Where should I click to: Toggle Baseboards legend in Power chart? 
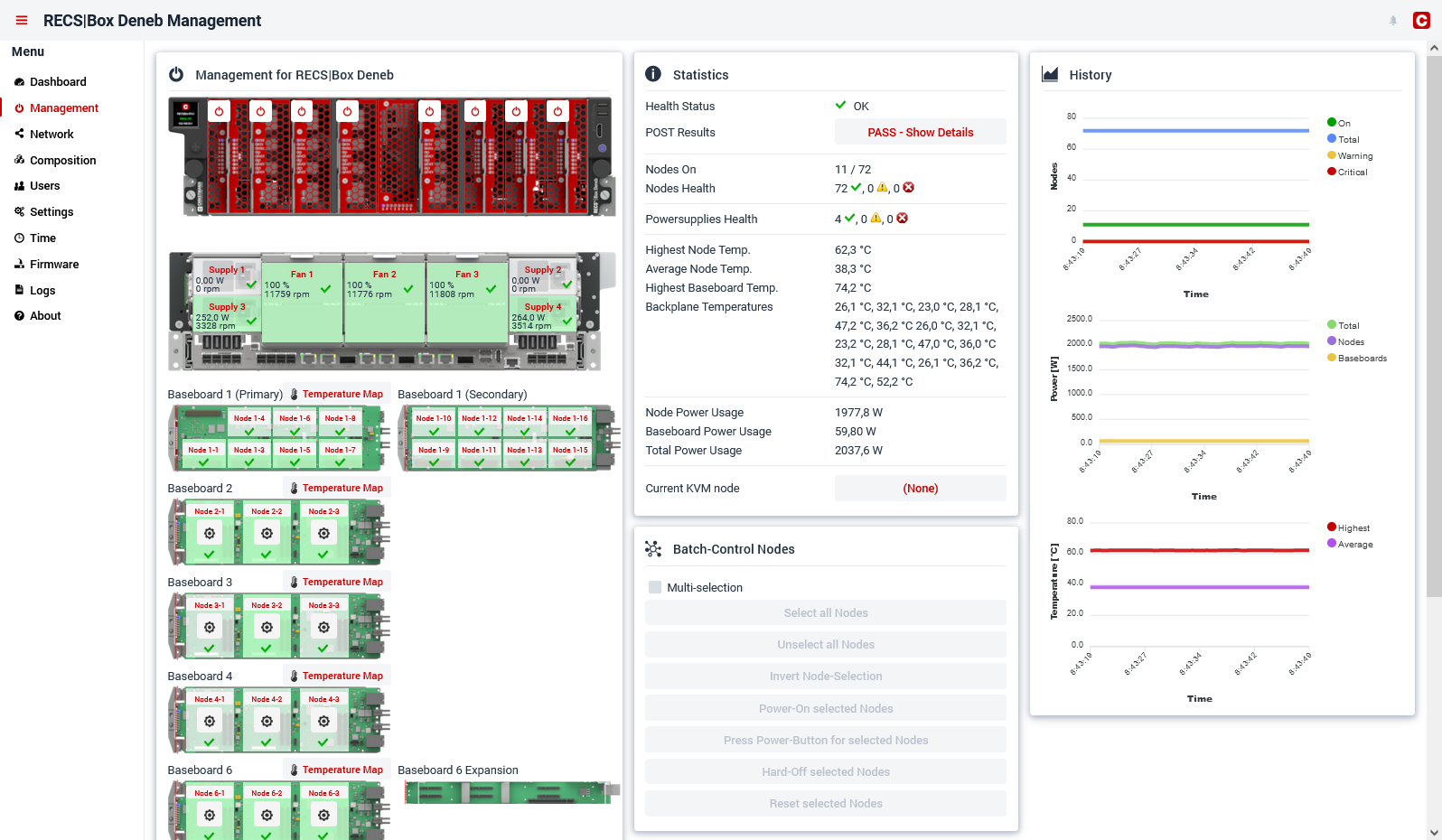(1357, 358)
